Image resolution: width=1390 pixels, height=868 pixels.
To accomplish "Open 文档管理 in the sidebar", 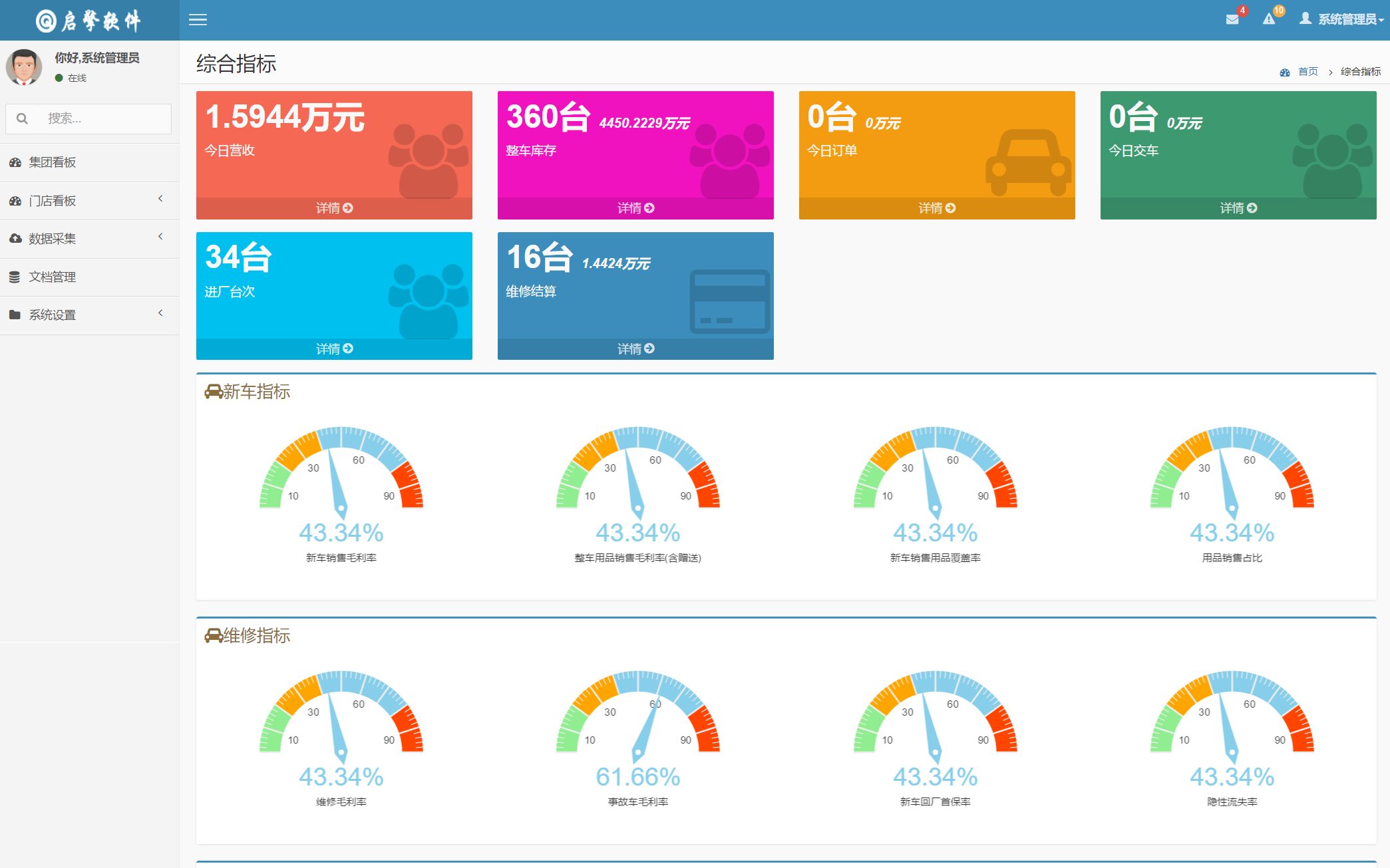I will pos(53,277).
